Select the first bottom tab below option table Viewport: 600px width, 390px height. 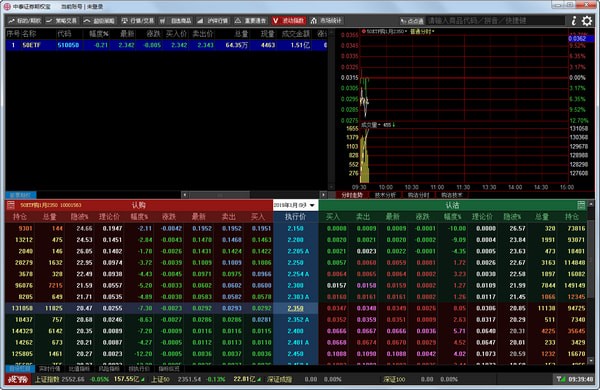click(20, 369)
